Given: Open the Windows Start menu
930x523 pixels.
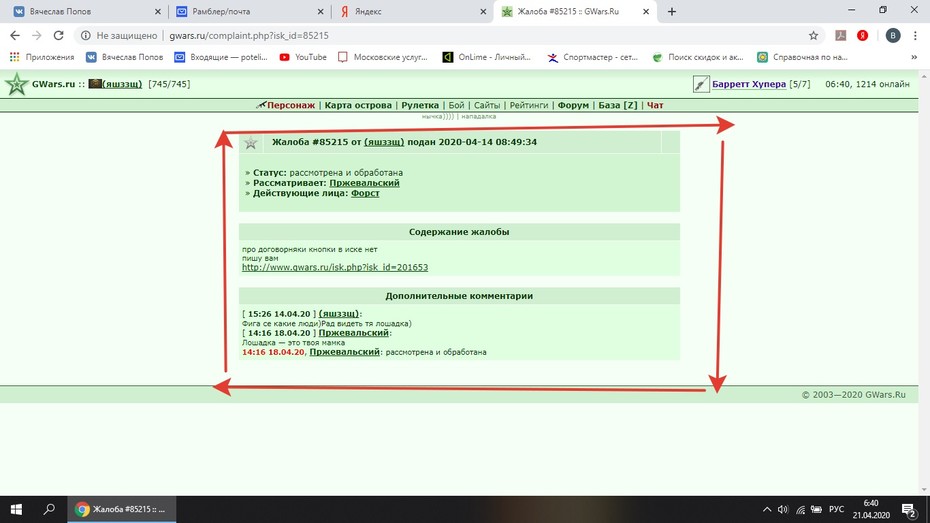Looking at the screenshot, I should coord(16,509).
